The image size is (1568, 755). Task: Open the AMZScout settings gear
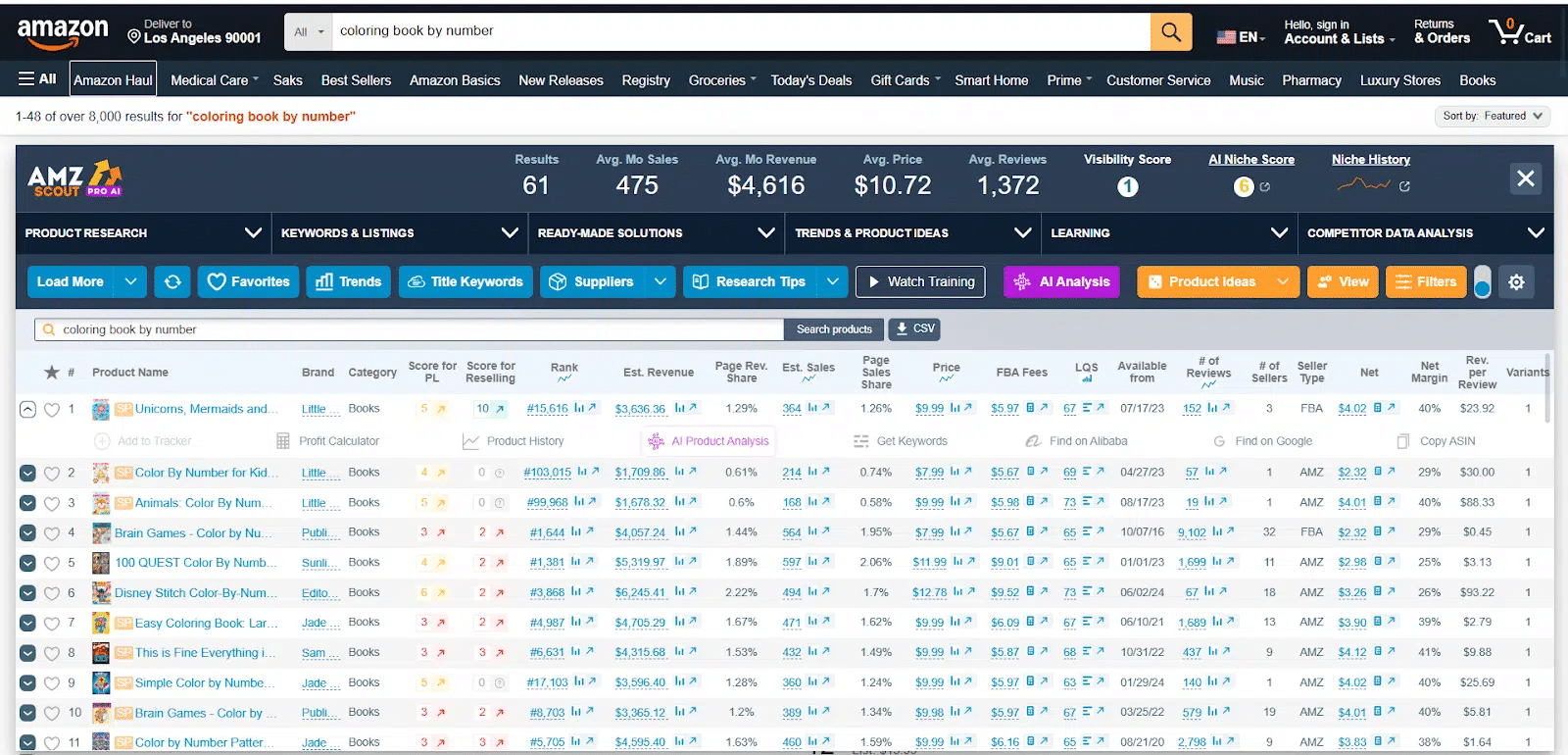click(1516, 282)
